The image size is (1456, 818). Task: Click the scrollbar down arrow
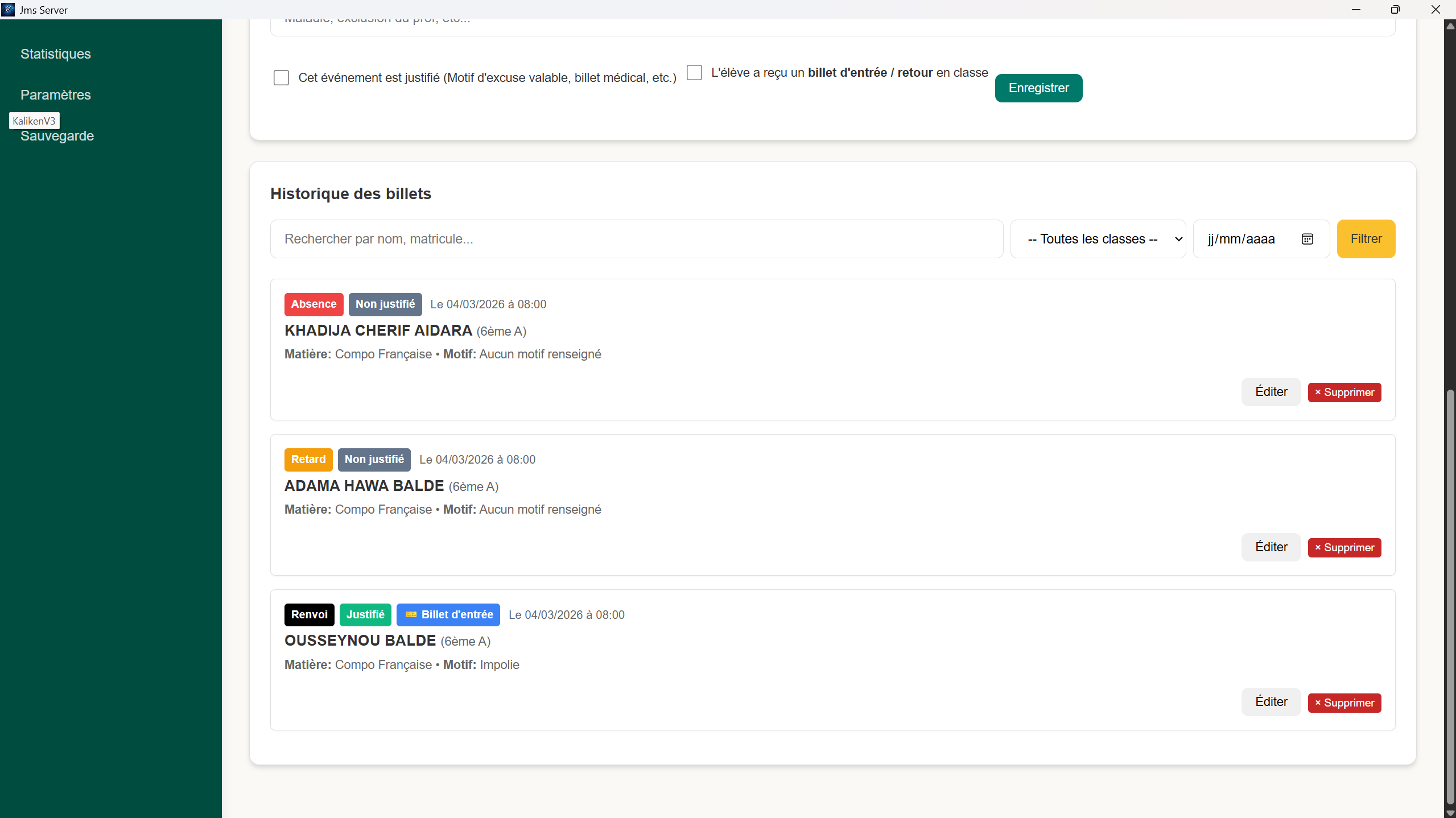1450,812
